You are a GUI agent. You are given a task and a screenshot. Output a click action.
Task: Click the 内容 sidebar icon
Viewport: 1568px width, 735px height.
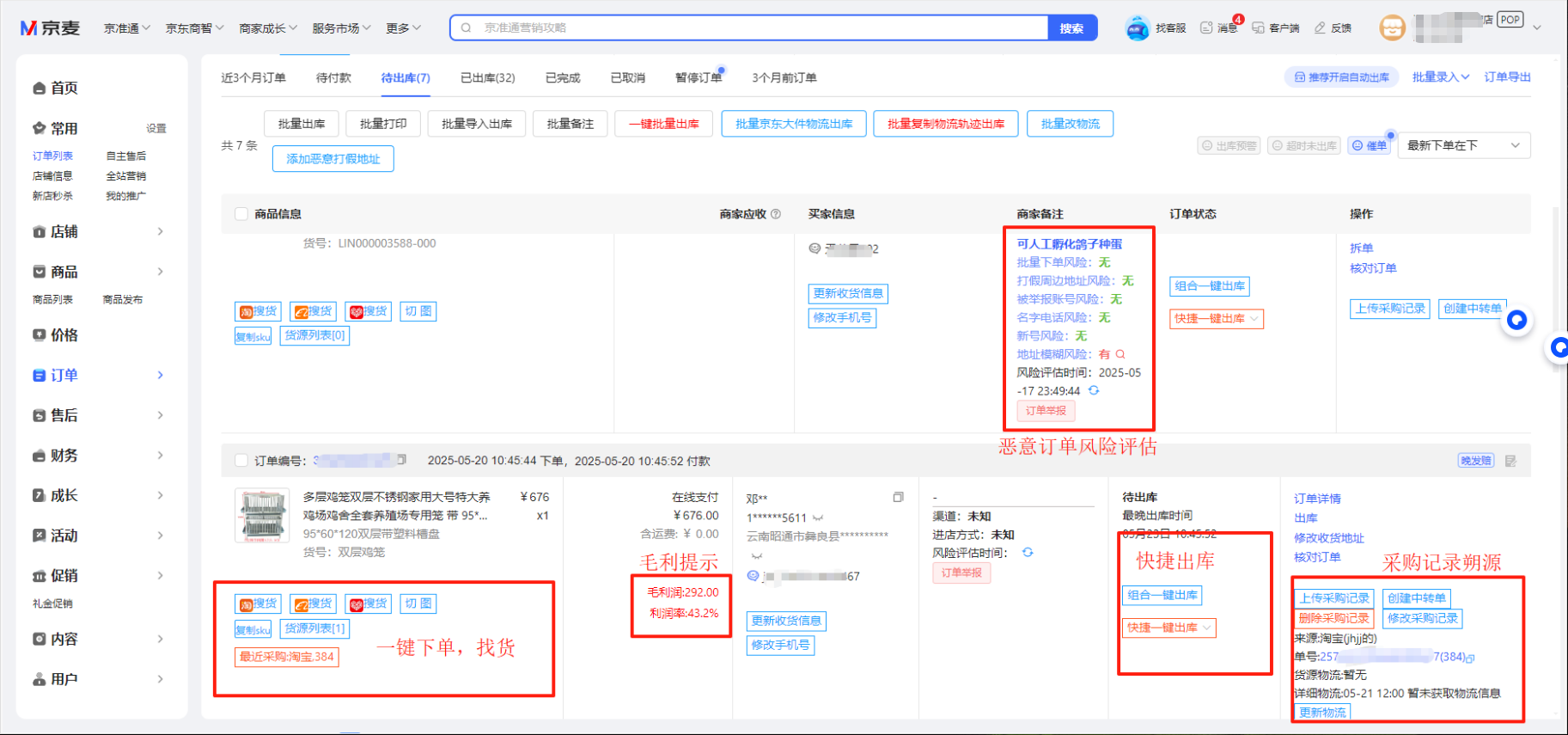tap(39, 639)
